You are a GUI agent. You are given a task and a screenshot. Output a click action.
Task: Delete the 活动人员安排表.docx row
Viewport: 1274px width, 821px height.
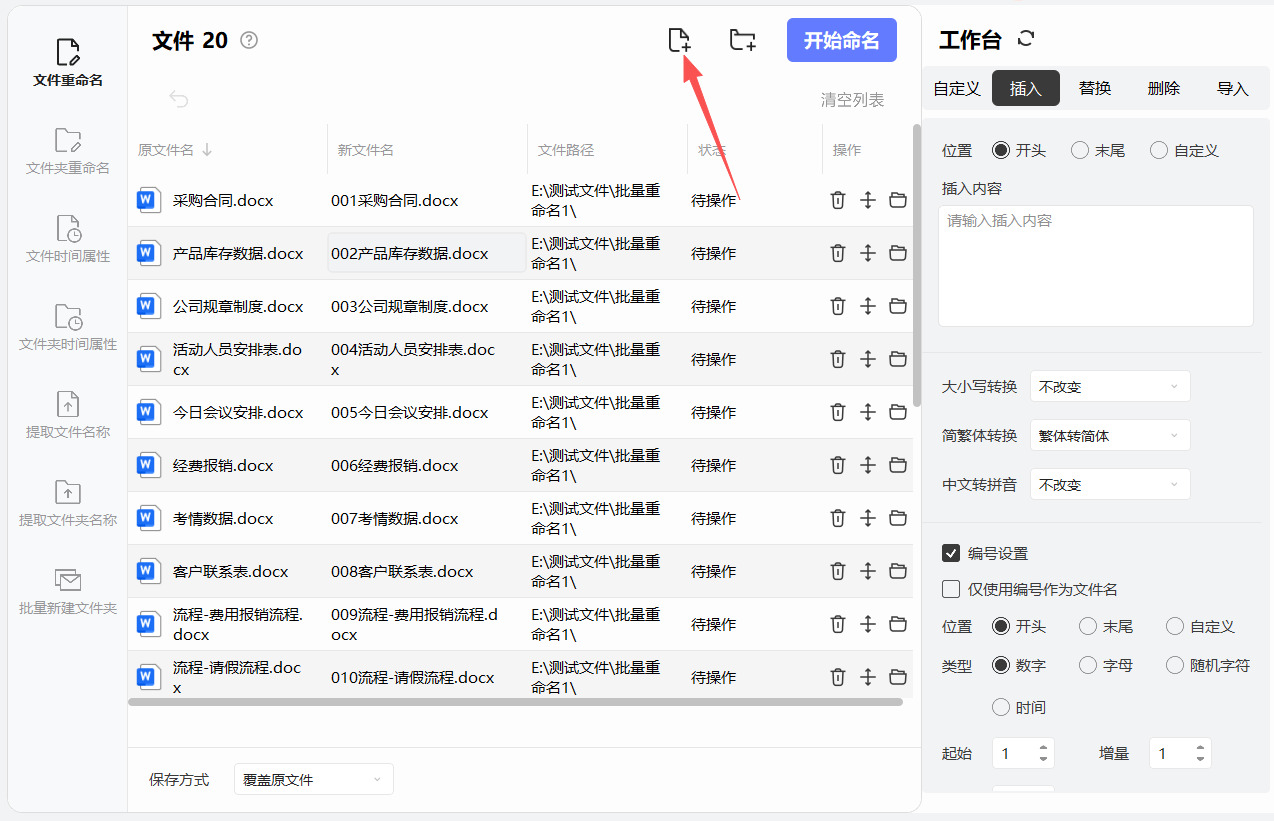pyautogui.click(x=838, y=359)
